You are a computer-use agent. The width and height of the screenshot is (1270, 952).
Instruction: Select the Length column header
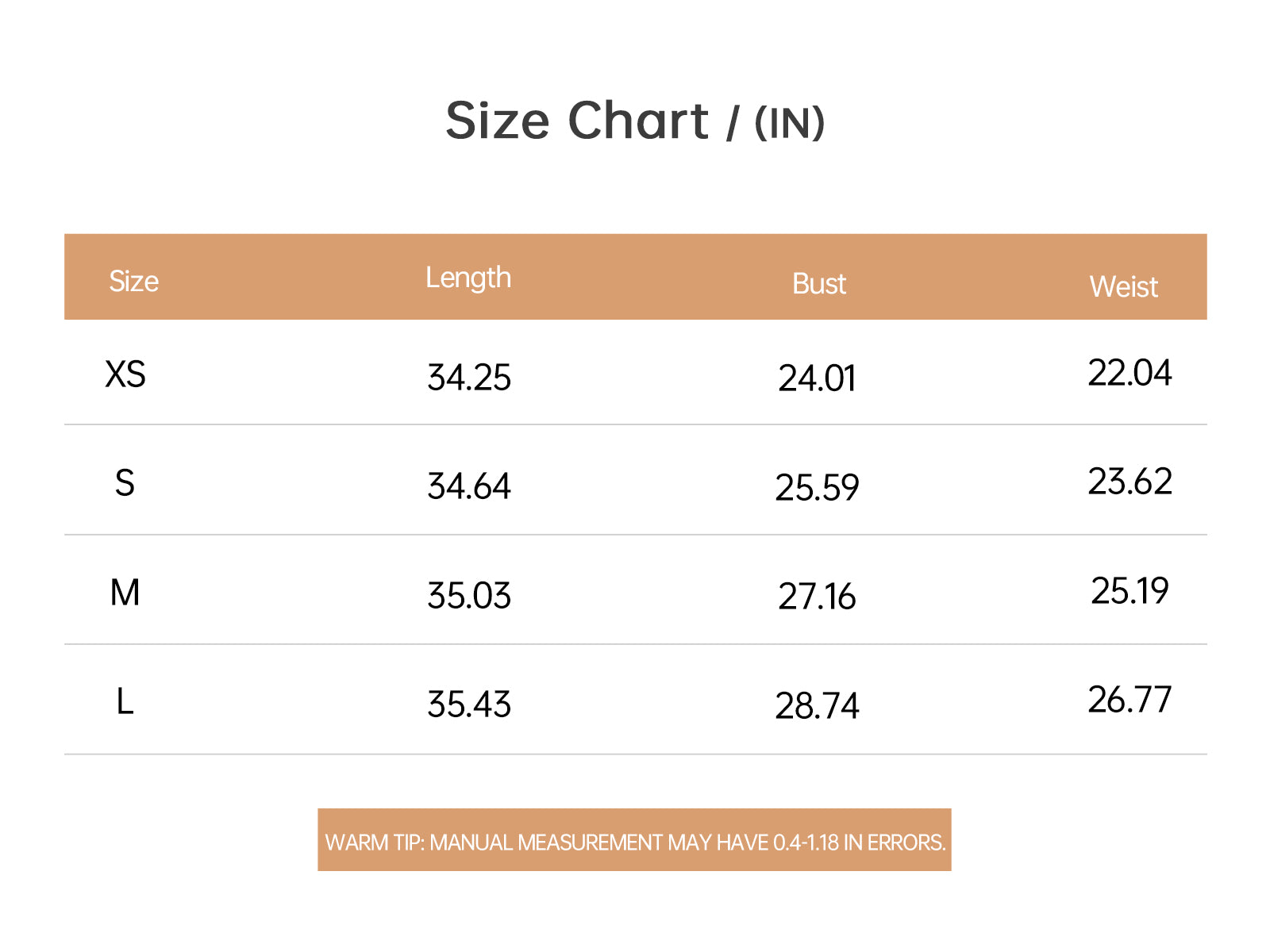[468, 278]
